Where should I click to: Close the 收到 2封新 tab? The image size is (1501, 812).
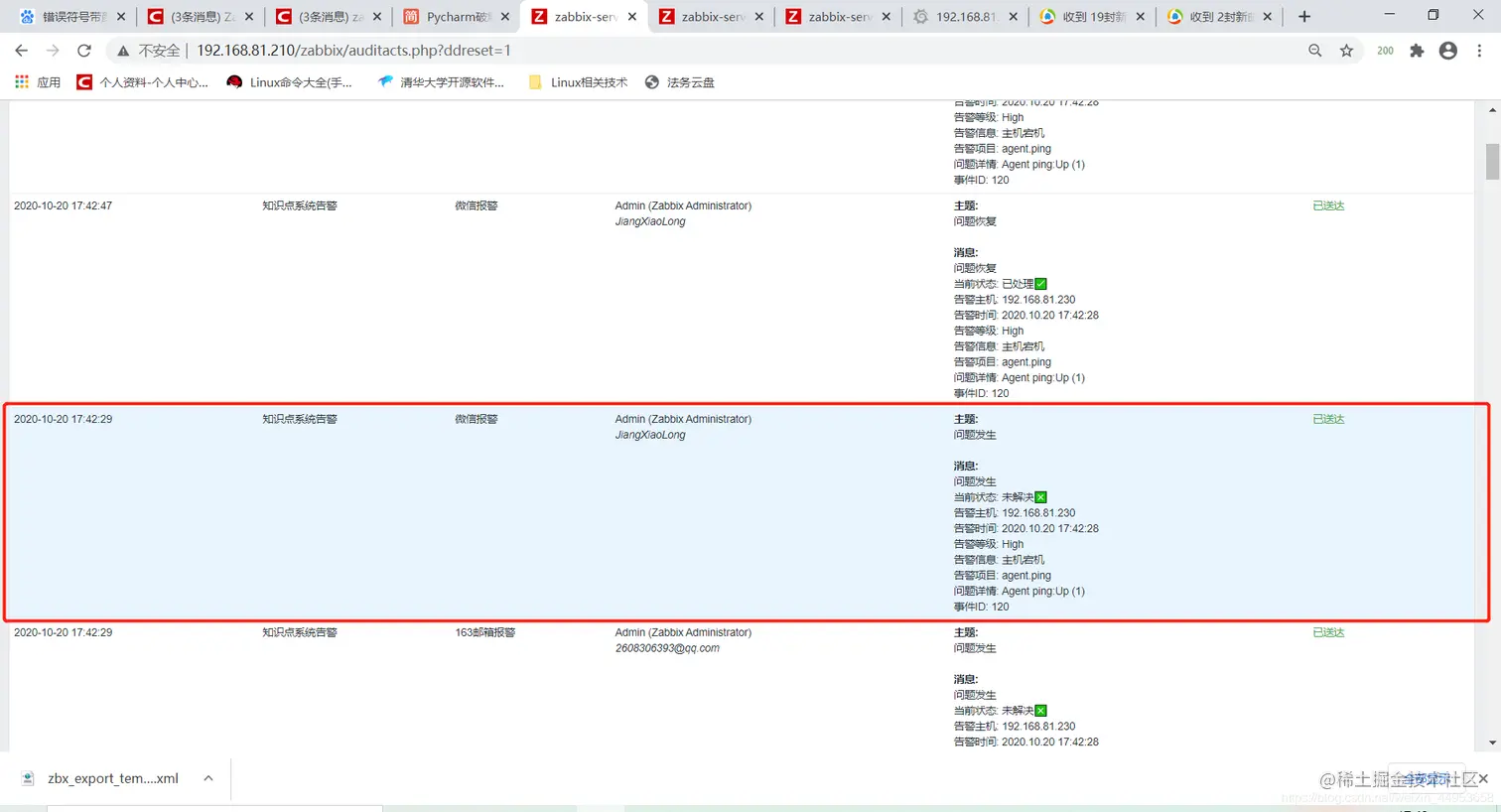[x=1268, y=17]
